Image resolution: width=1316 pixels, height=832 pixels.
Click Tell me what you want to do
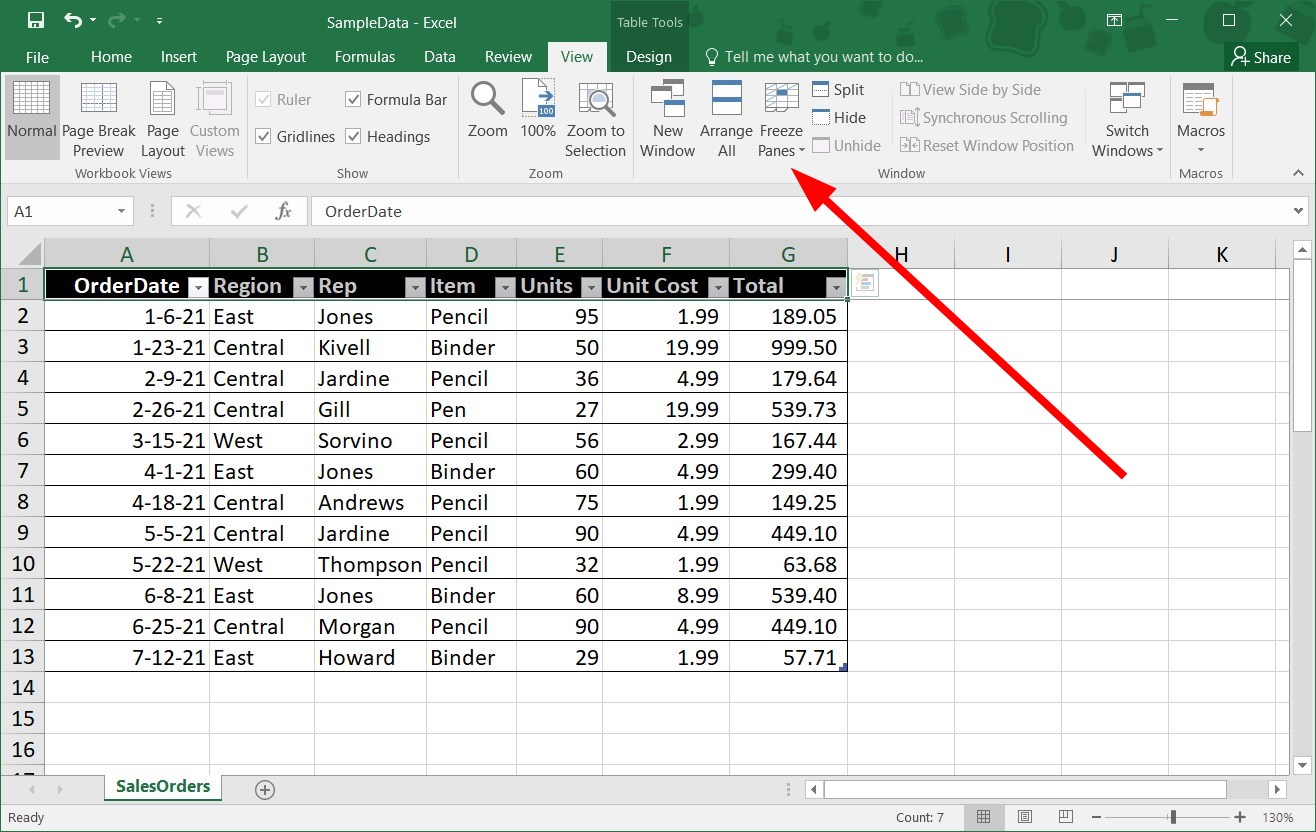coord(814,57)
